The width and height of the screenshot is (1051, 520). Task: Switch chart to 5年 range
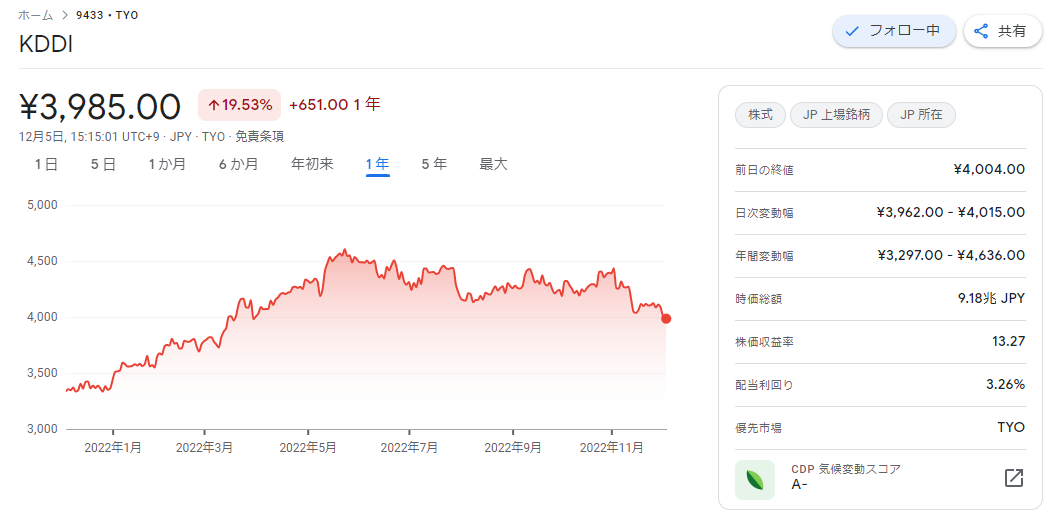[434, 164]
